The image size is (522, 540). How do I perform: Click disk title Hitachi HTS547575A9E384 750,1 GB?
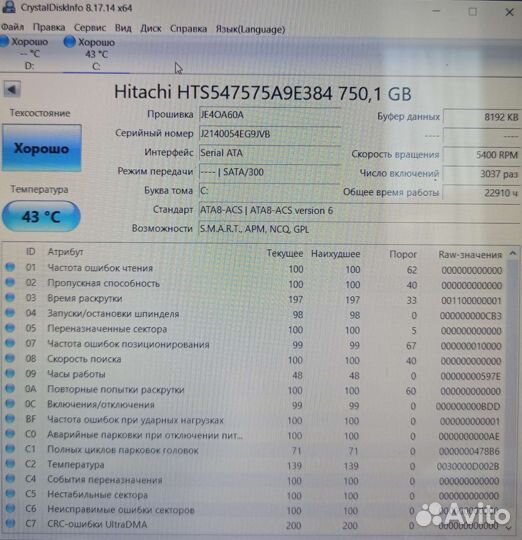point(263,93)
